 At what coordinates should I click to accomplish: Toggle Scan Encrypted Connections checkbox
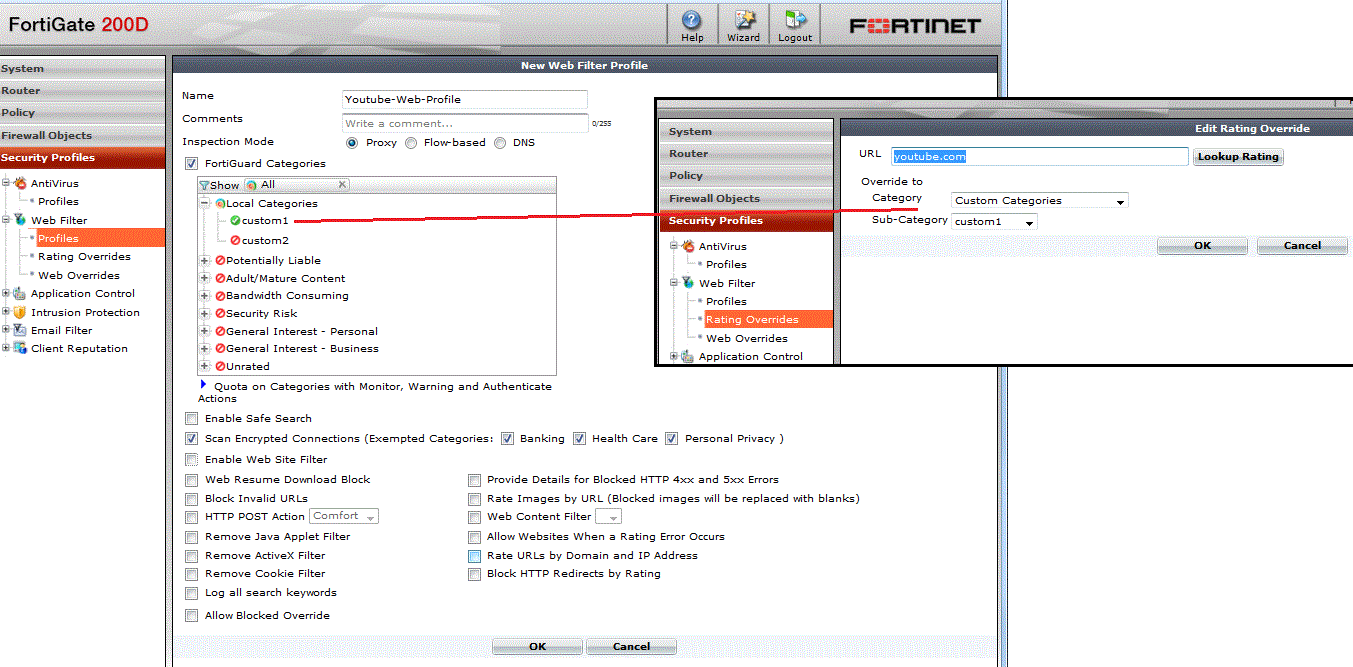pos(192,439)
